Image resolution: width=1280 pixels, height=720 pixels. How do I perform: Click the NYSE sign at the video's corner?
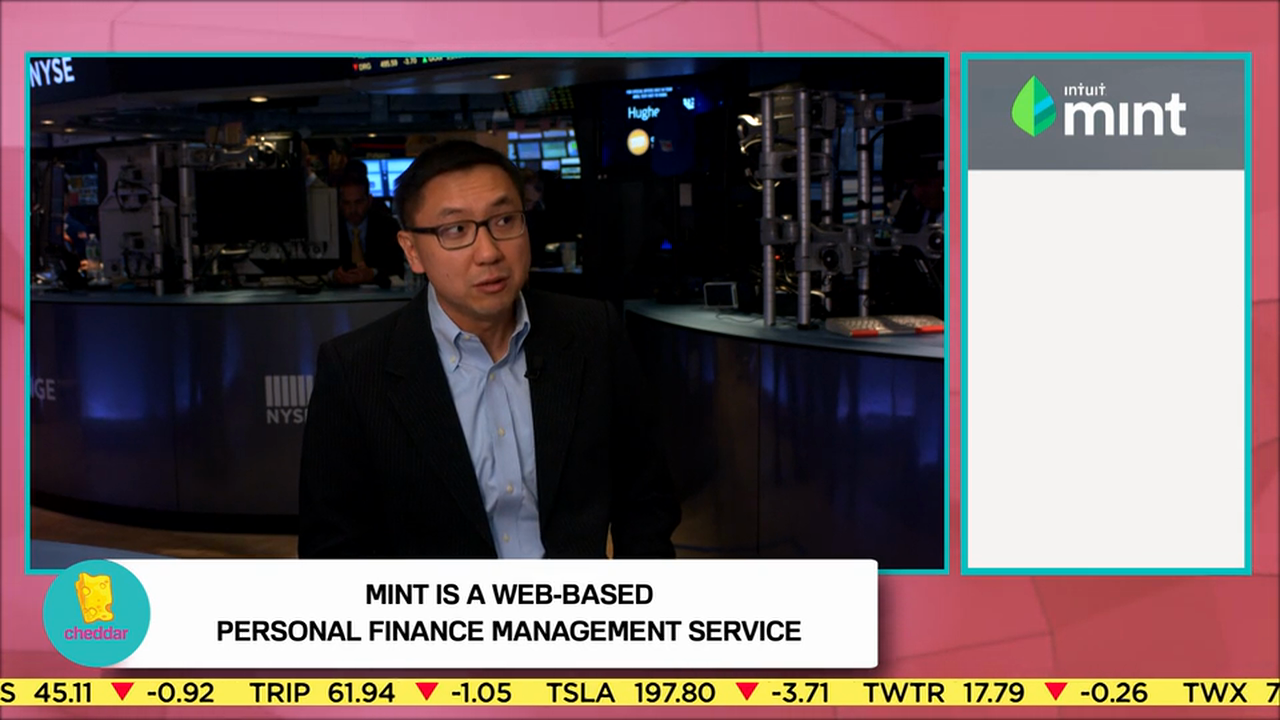point(52,72)
